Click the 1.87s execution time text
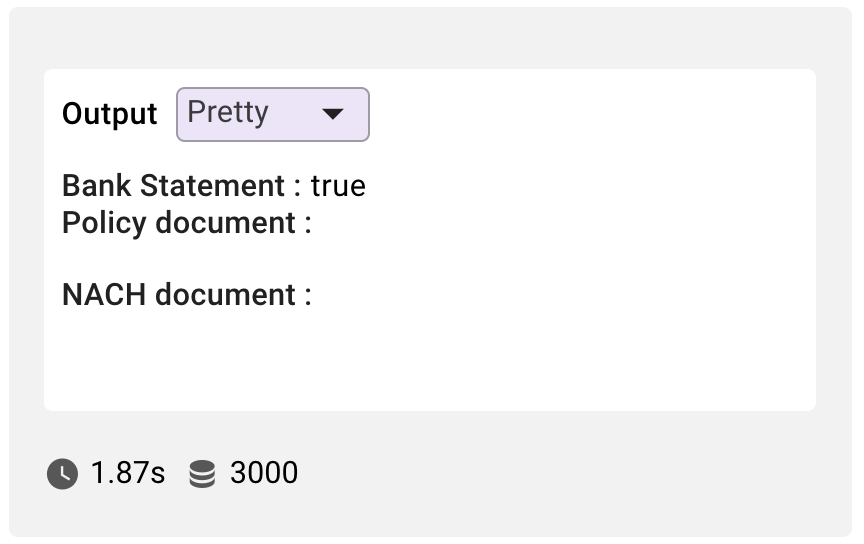864x544 pixels. coord(128,473)
